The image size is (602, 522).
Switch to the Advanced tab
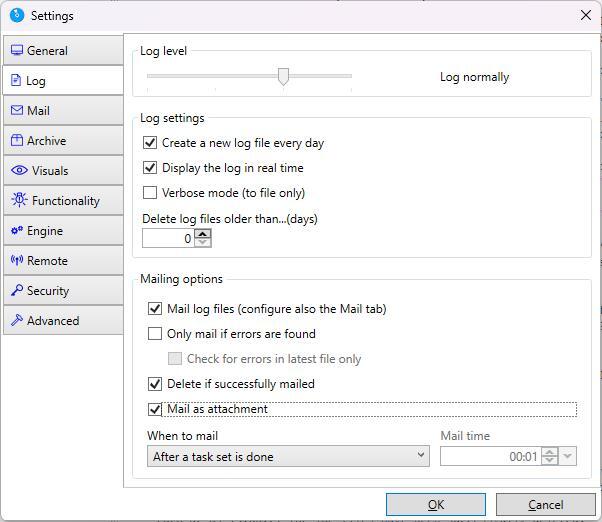[53, 321]
